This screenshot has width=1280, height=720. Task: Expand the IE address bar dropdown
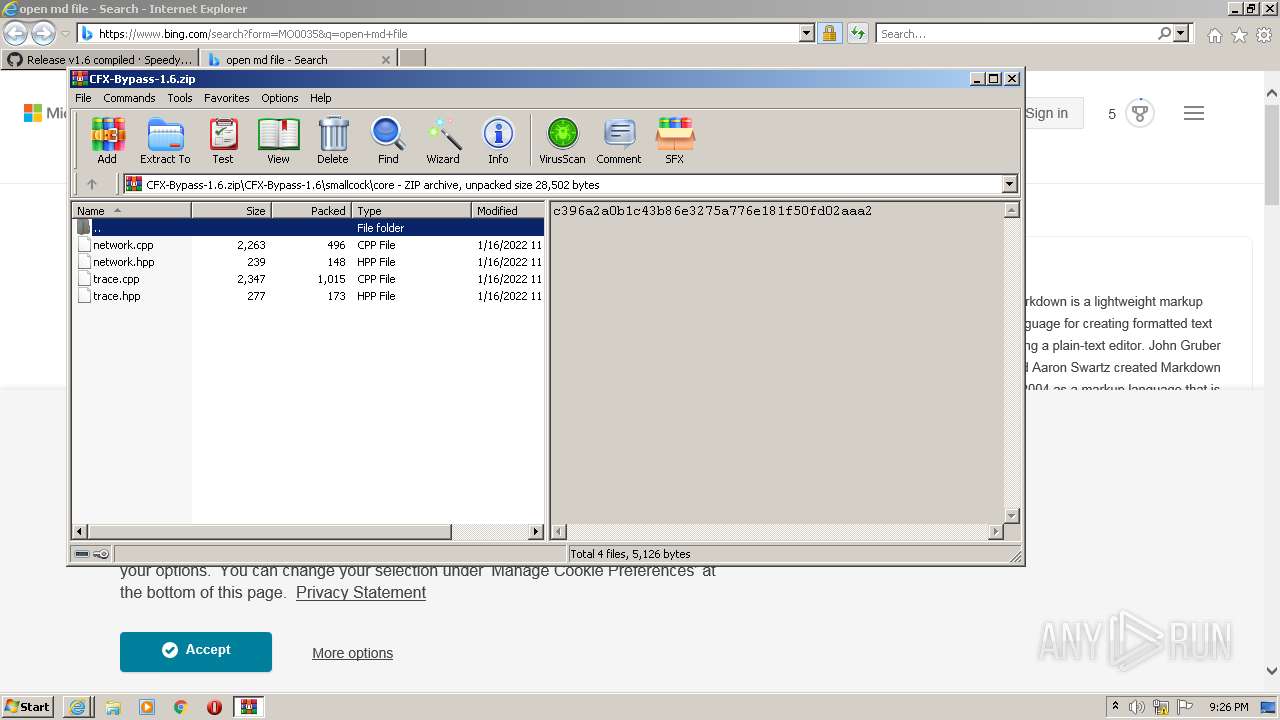coord(807,33)
